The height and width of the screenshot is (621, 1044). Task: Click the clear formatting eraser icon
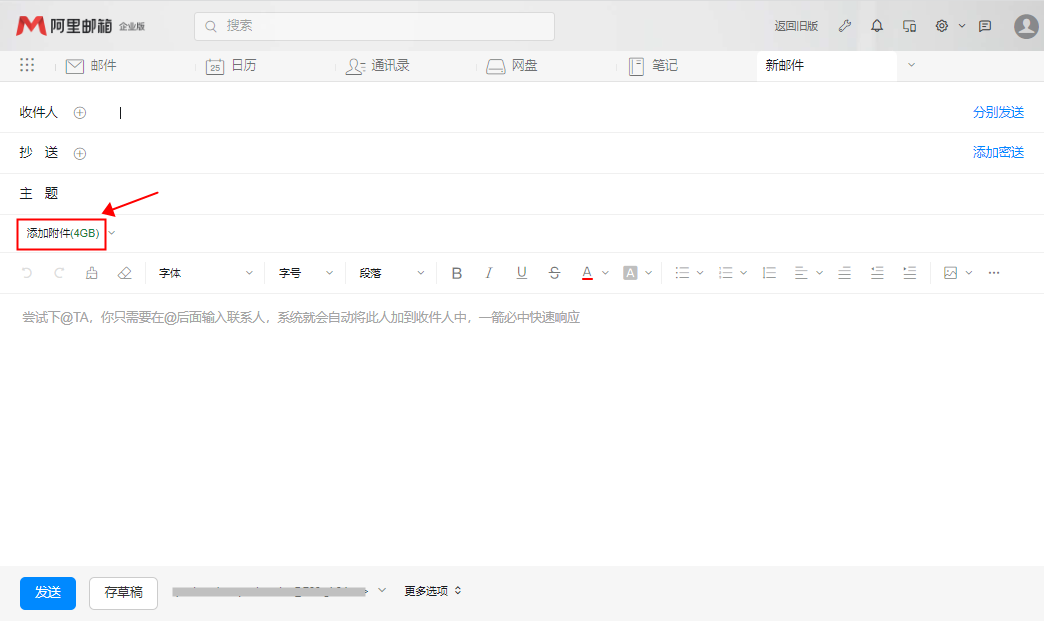[x=124, y=273]
